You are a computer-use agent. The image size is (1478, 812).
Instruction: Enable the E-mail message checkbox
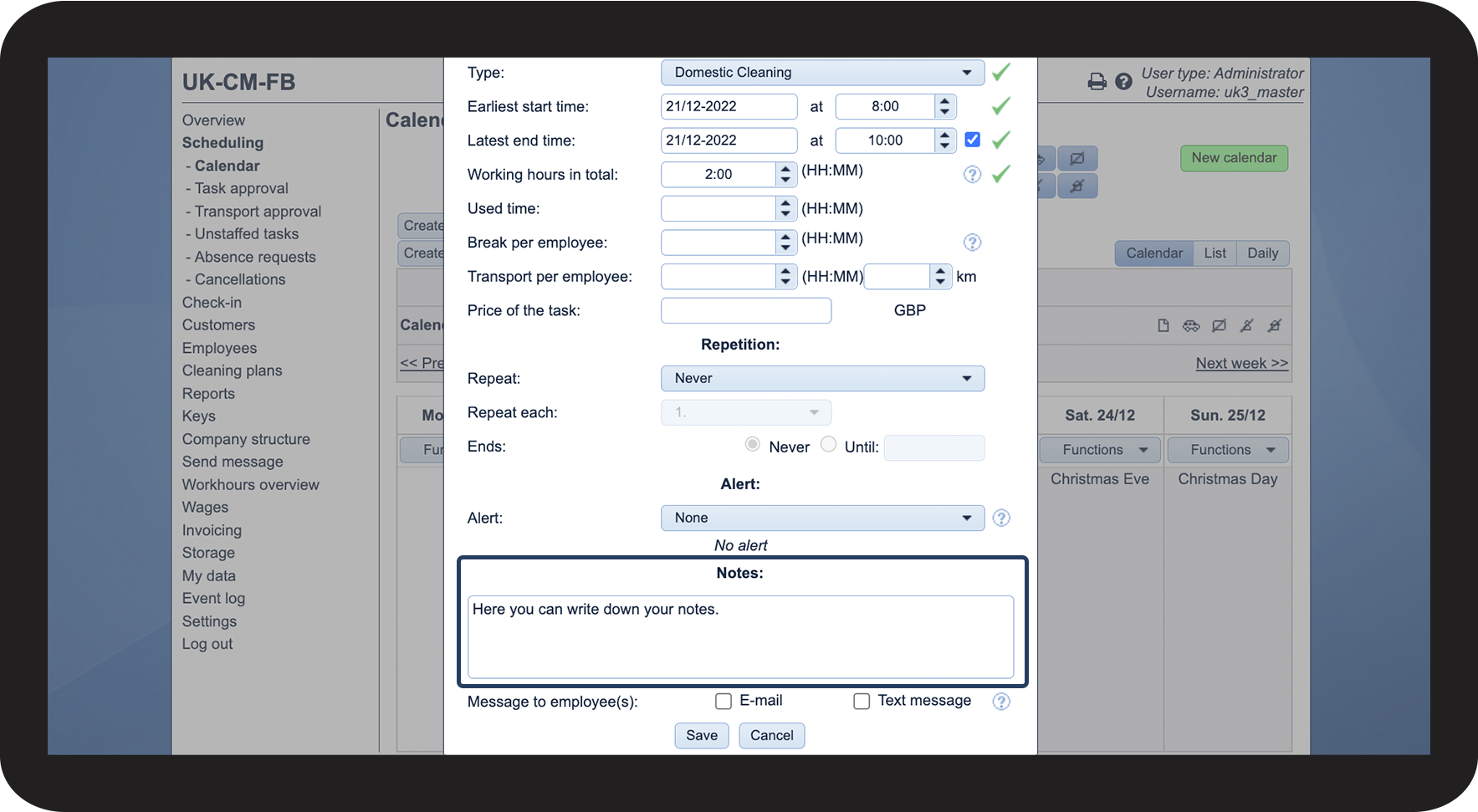click(724, 701)
